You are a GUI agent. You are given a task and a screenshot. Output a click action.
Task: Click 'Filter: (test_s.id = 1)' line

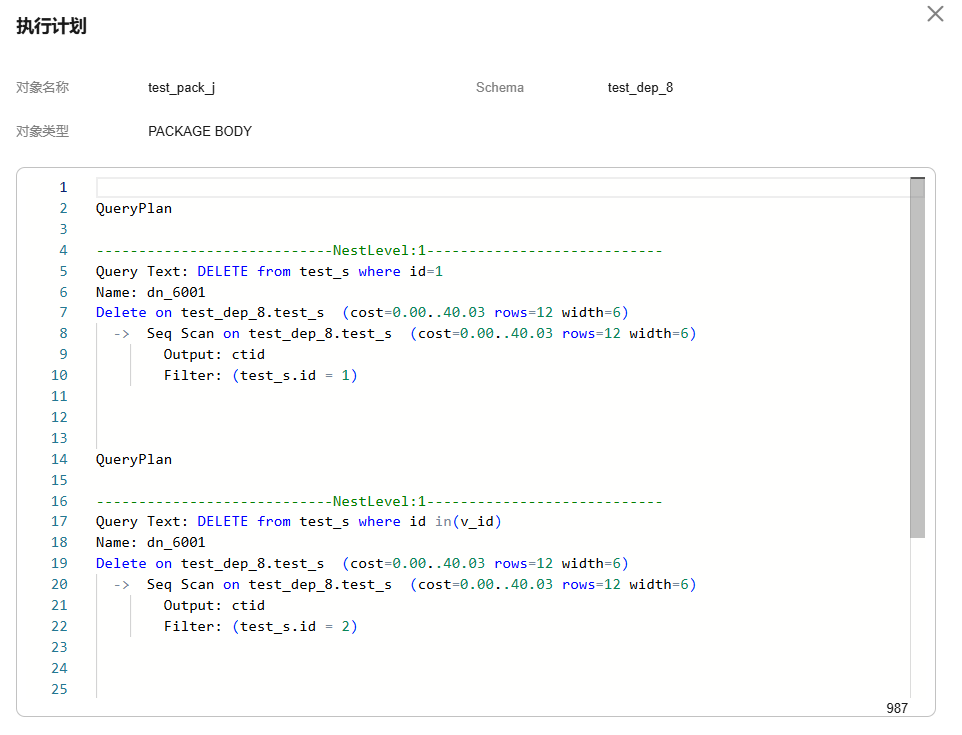tap(260, 375)
